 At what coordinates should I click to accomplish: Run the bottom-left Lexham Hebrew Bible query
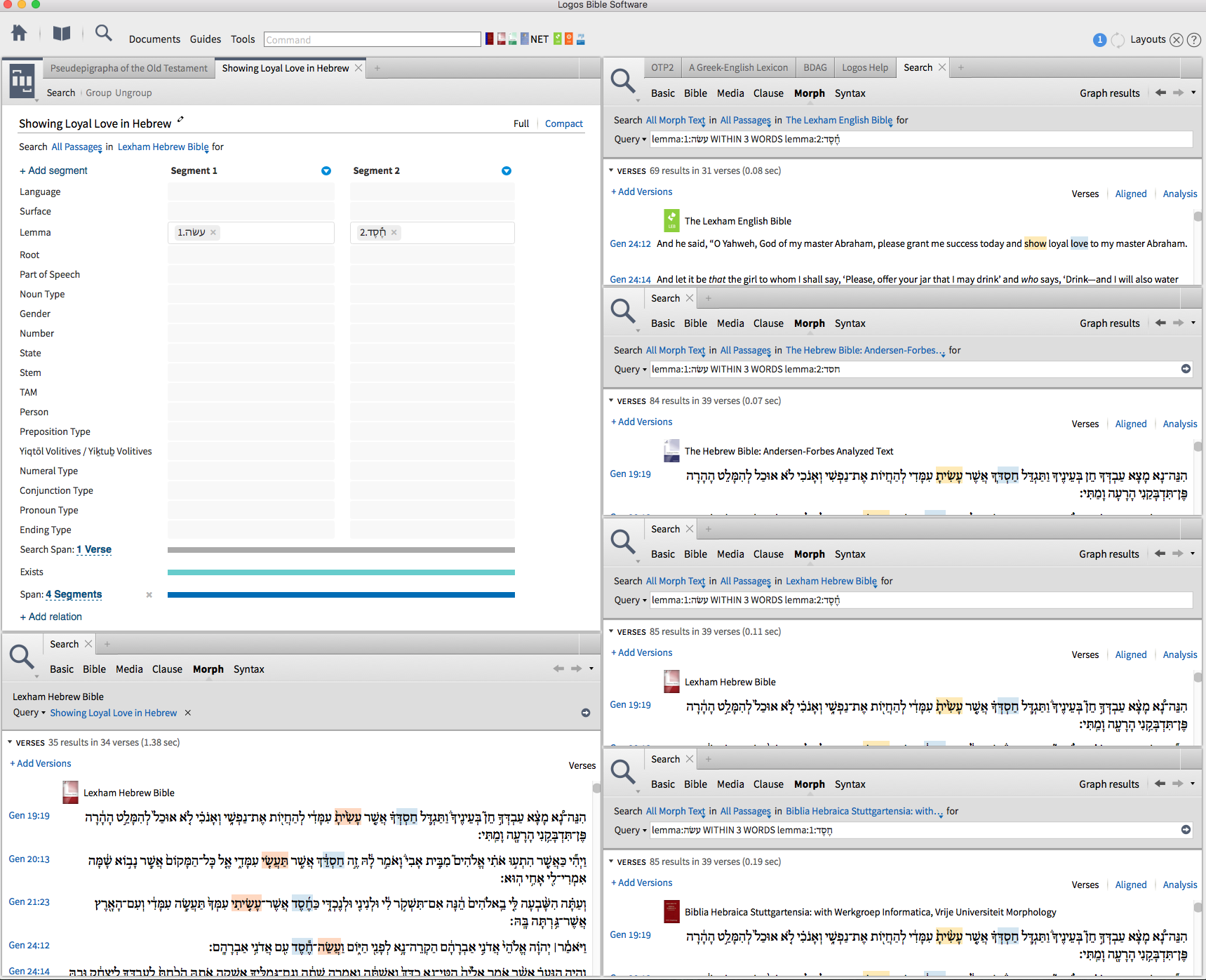pos(586,713)
